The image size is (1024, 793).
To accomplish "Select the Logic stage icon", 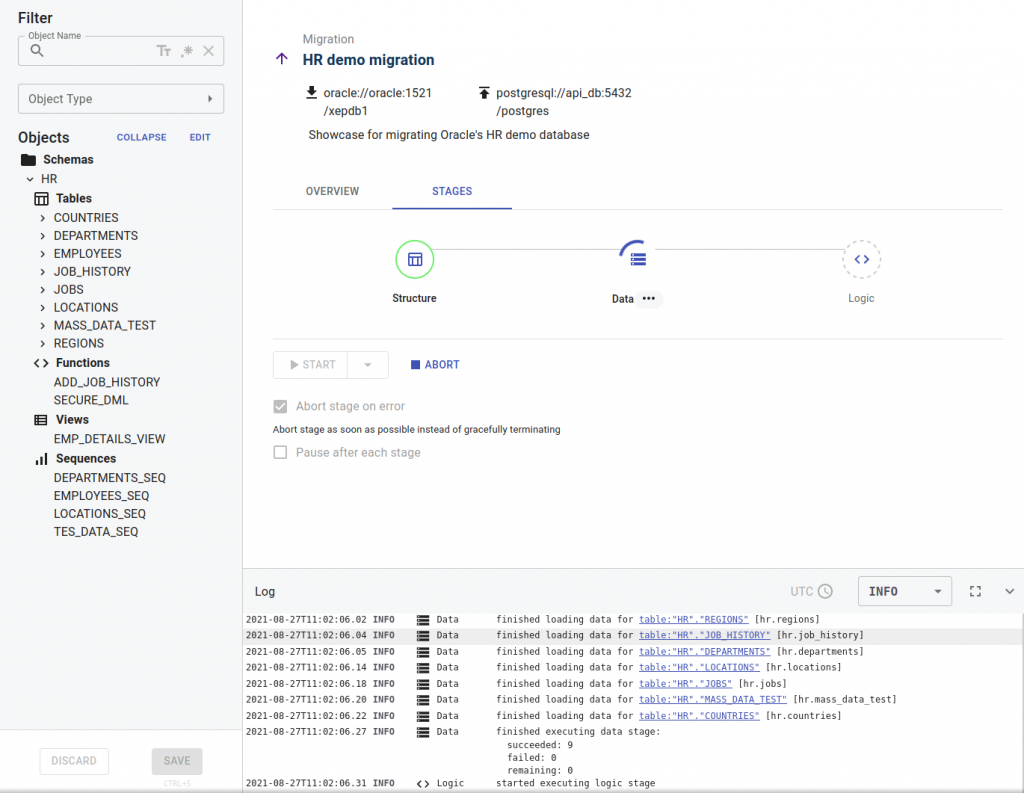I will (861, 259).
